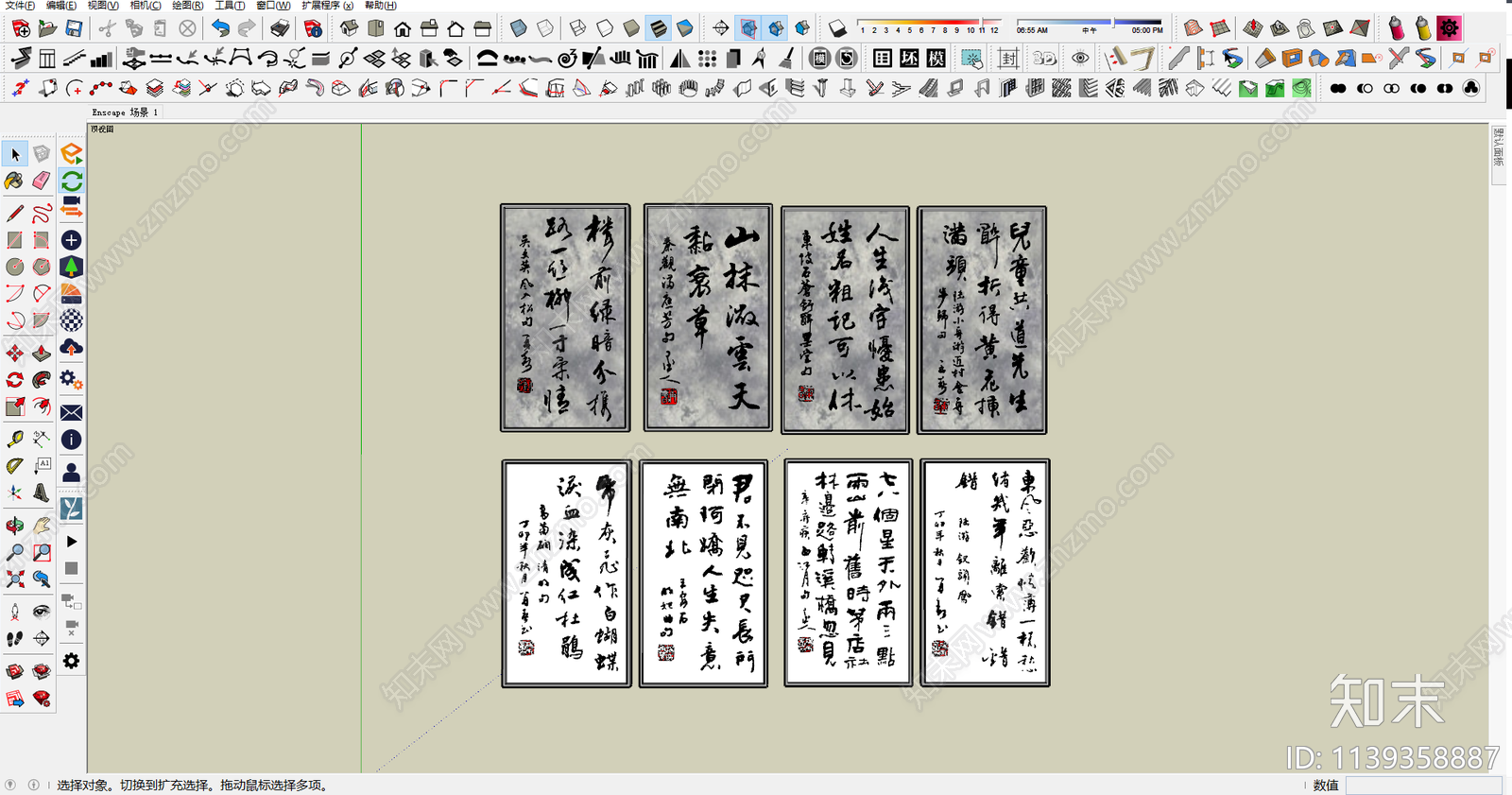Select the Protractor tool
This screenshot has width=1512, height=795.
pos(15,466)
